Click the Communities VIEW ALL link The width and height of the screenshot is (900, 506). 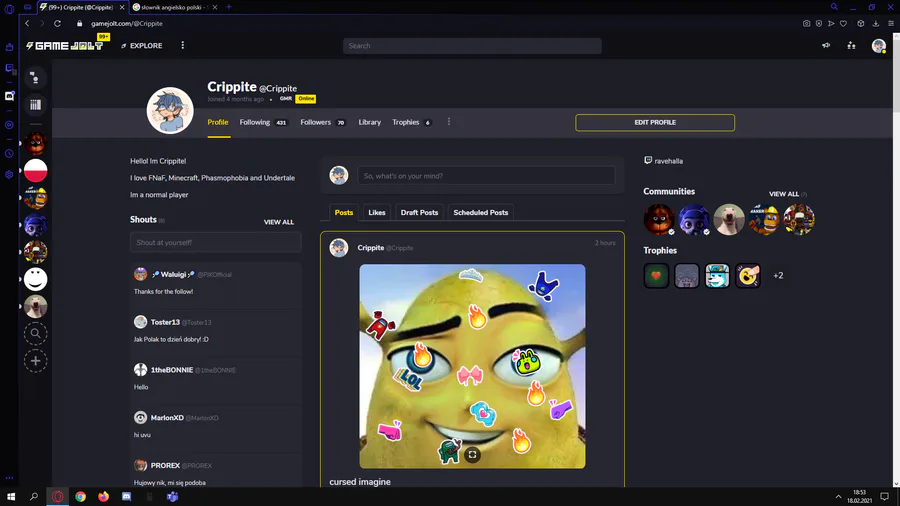783,194
